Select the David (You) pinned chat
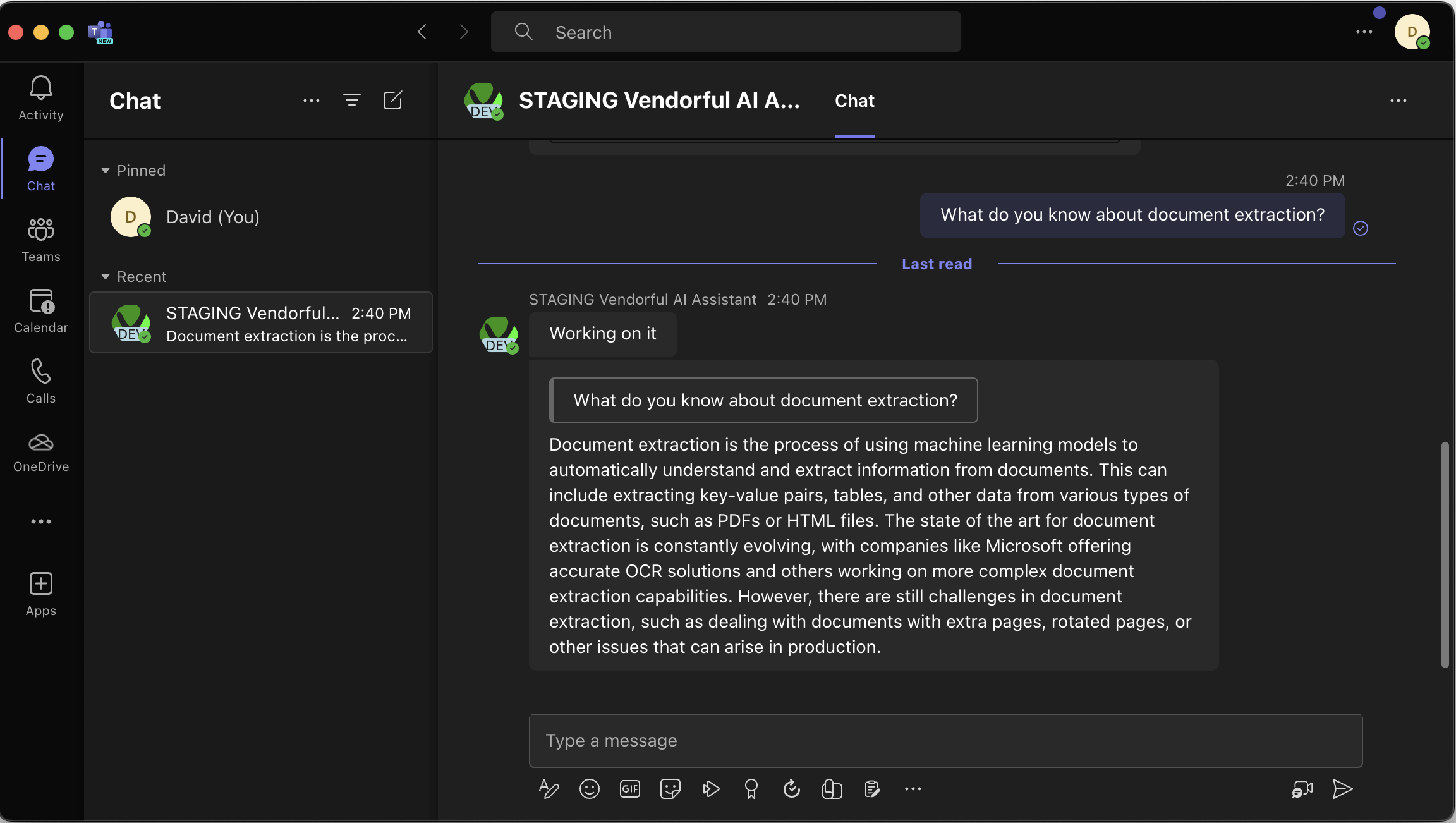The height and width of the screenshot is (823, 1456). pyautogui.click(x=212, y=217)
